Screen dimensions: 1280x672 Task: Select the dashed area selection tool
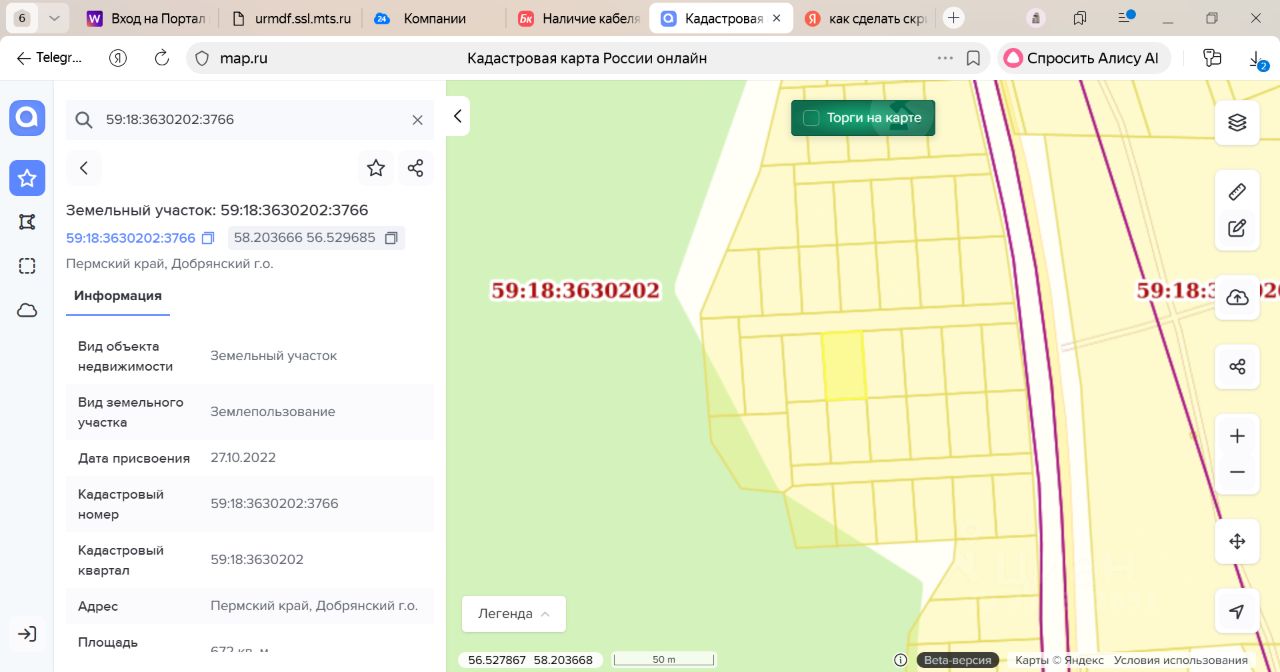coord(27,266)
